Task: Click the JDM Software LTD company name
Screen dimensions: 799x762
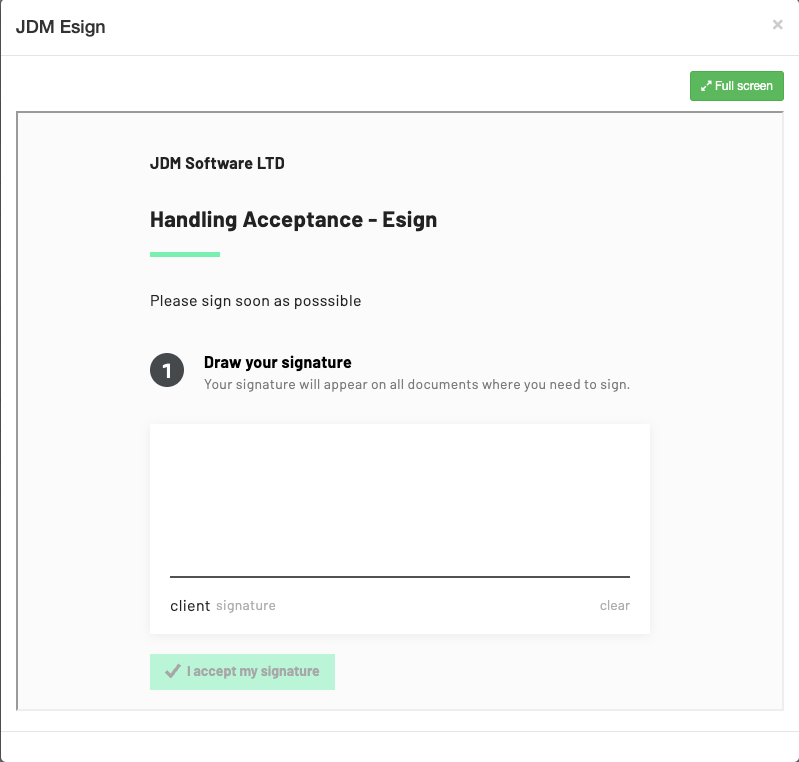Action: coord(217,163)
